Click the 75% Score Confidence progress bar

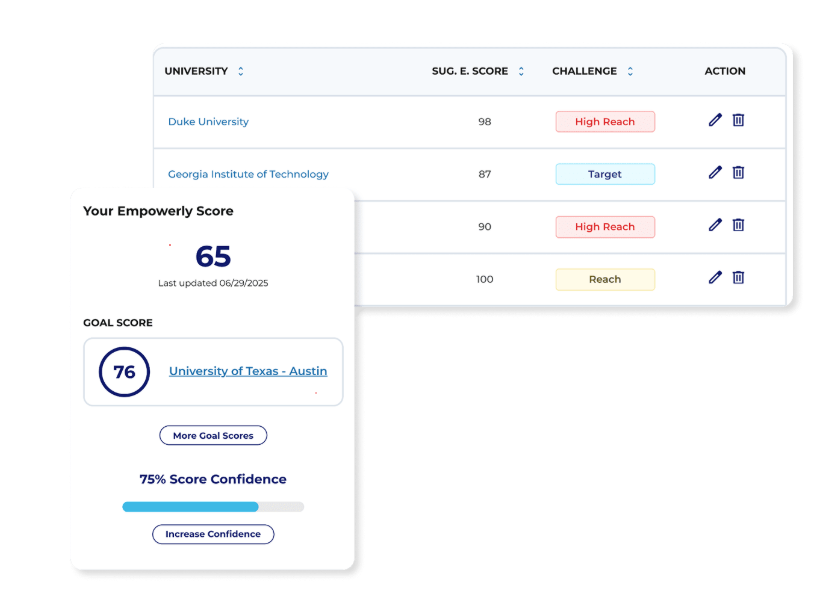(213, 507)
